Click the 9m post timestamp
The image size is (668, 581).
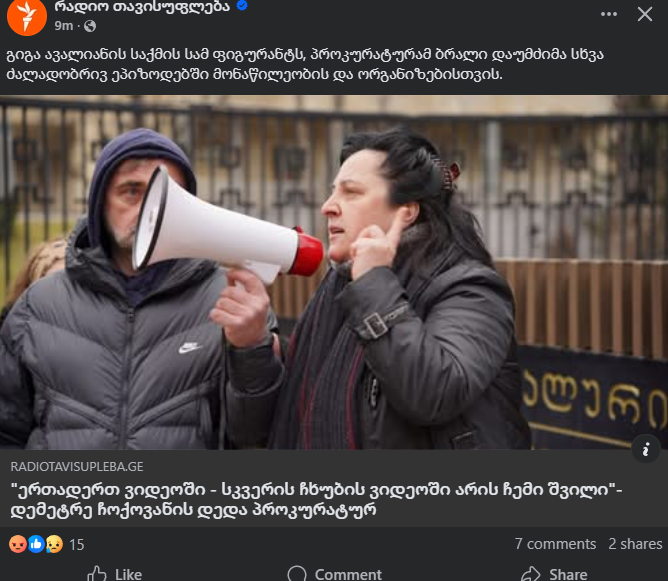pos(63,26)
